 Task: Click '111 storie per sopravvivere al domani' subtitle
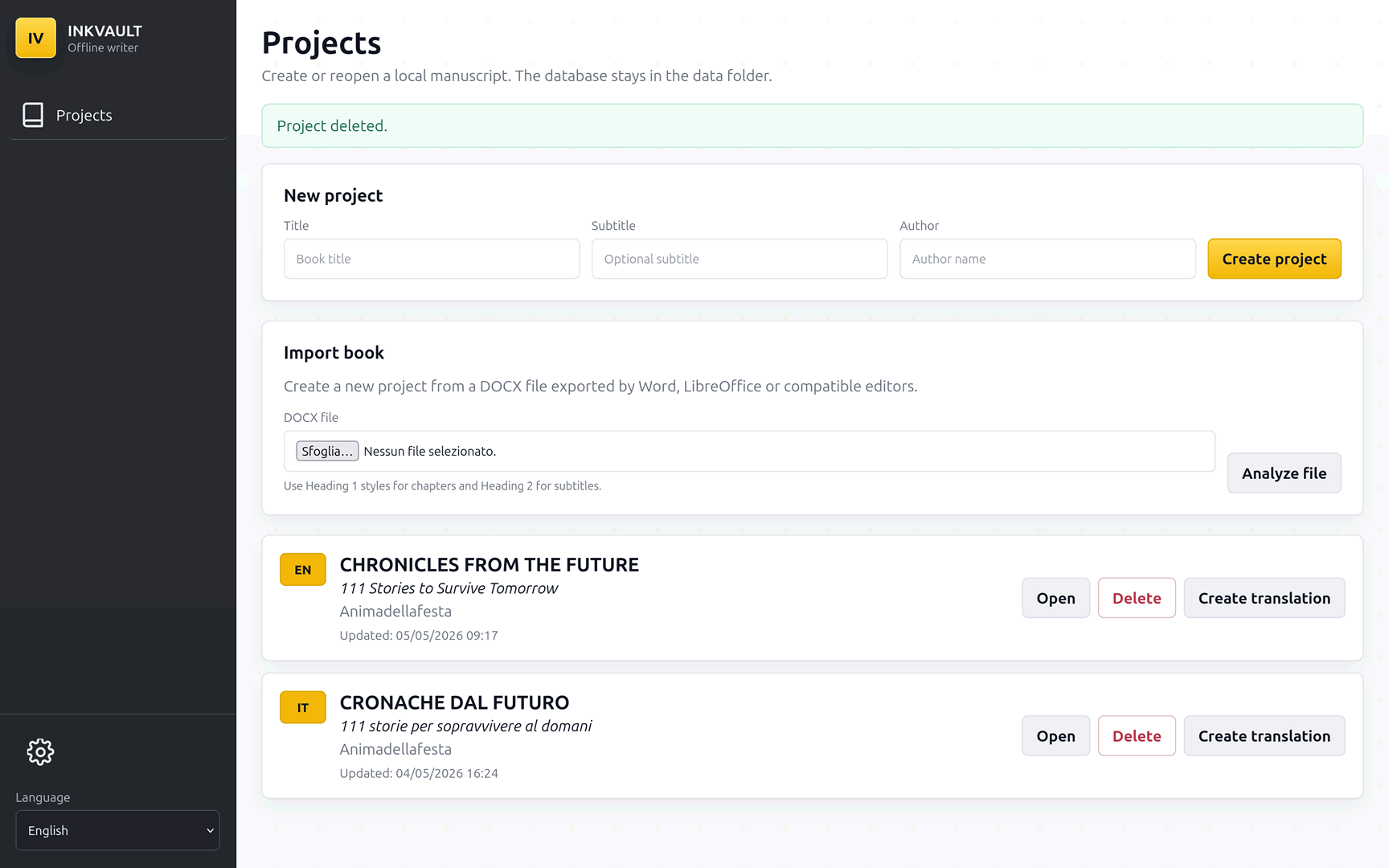click(x=465, y=727)
